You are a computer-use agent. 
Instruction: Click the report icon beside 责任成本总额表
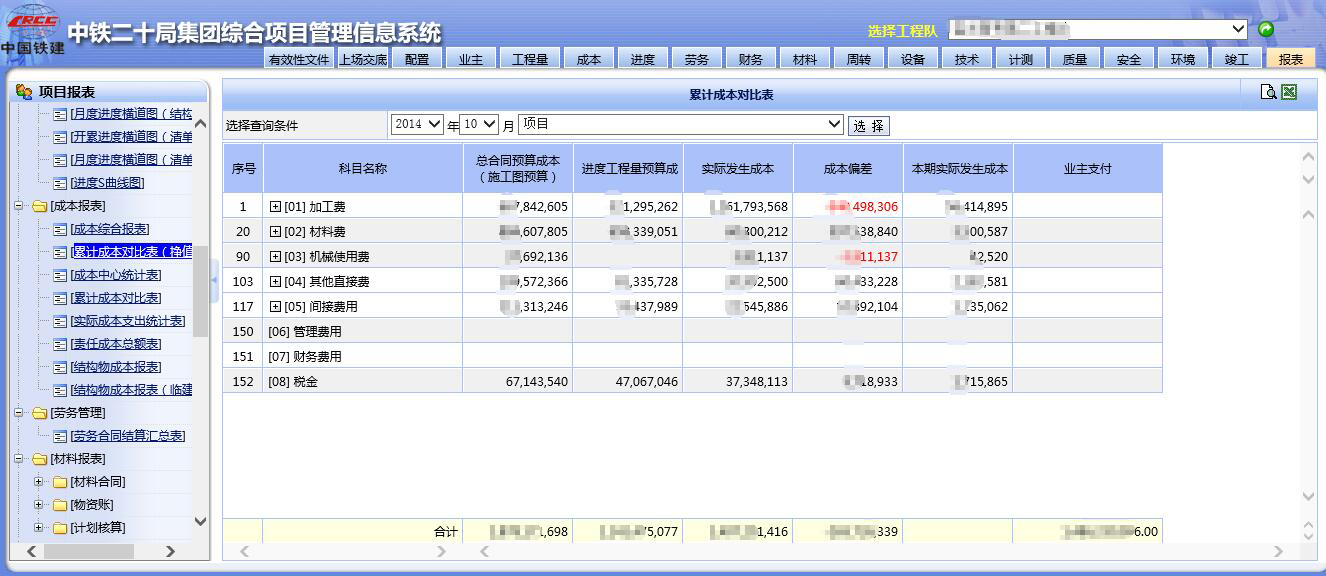pos(60,344)
